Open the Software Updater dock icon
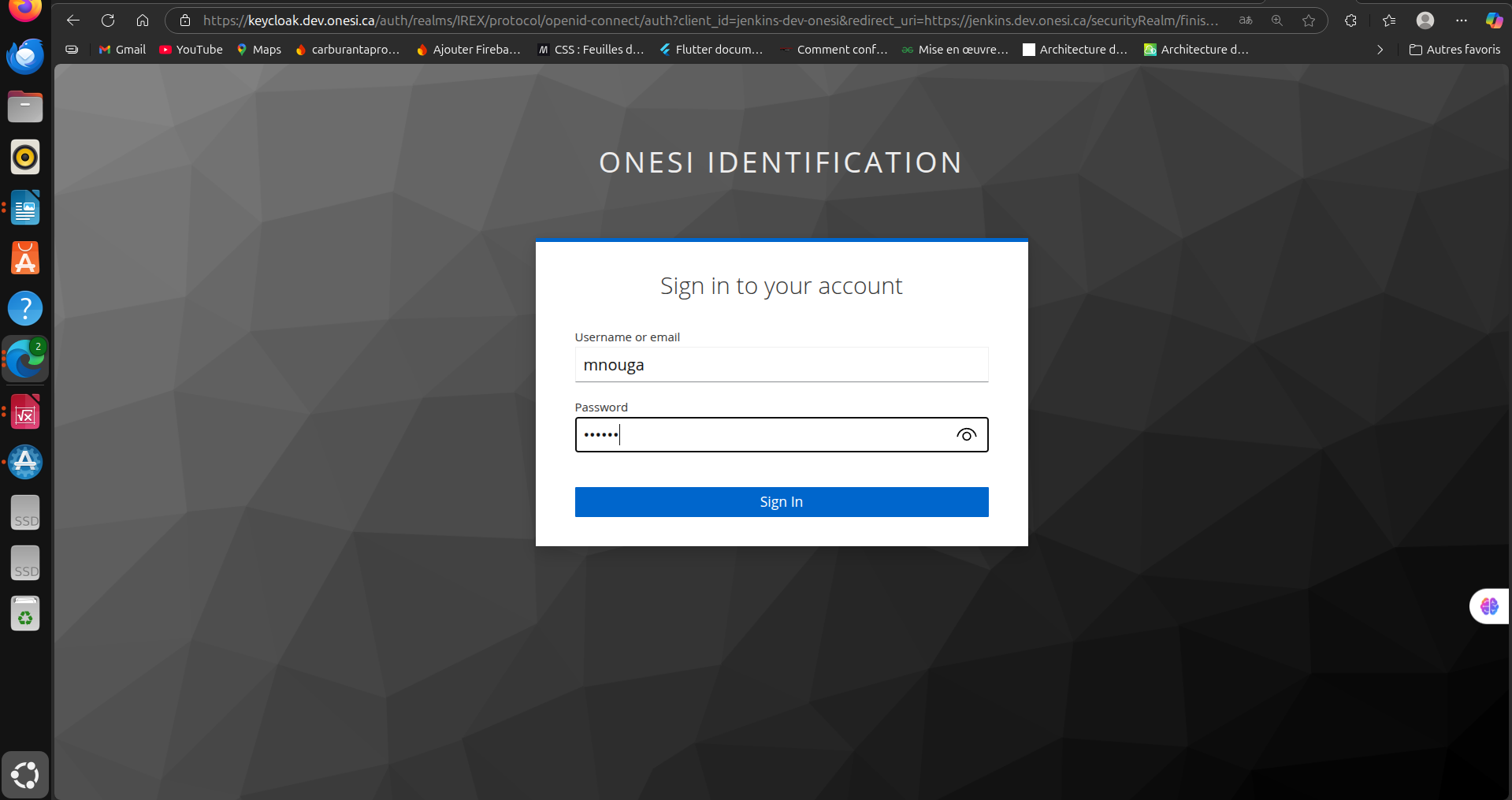This screenshot has width=1512, height=800. tap(25, 463)
